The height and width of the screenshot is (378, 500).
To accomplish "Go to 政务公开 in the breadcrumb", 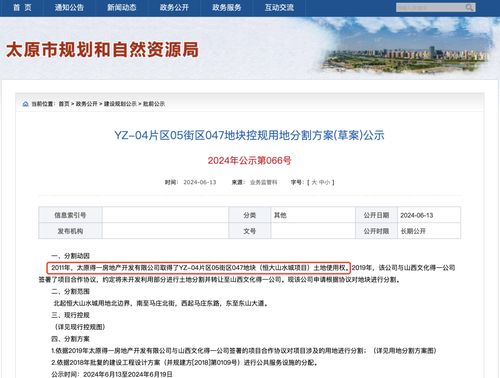I will [x=86, y=104].
